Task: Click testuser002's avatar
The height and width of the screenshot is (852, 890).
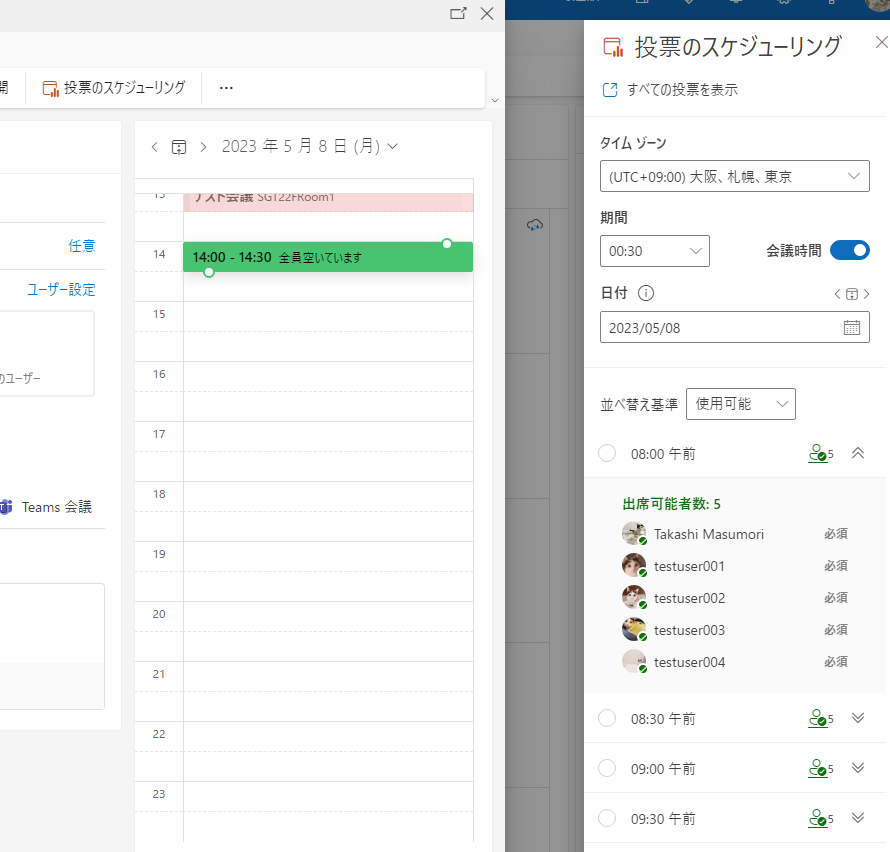Action: (634, 597)
